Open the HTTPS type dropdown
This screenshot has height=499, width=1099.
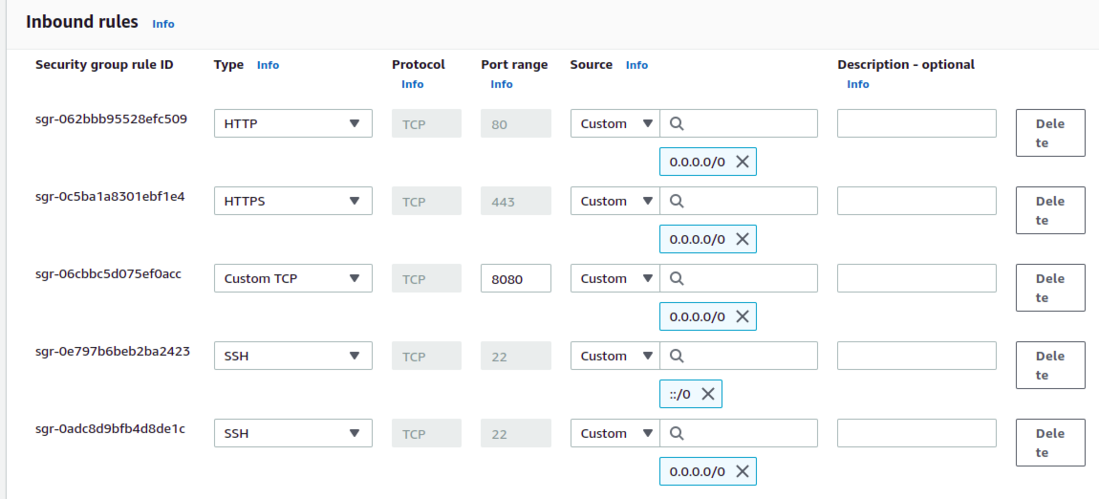[293, 201]
